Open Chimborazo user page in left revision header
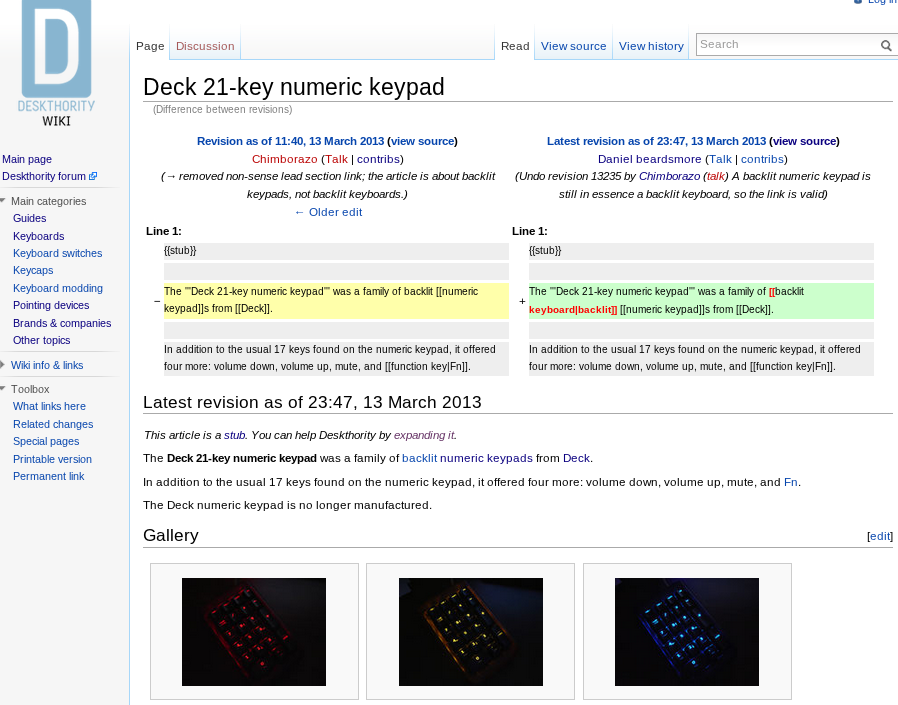This screenshot has height=705, width=898. [x=285, y=159]
